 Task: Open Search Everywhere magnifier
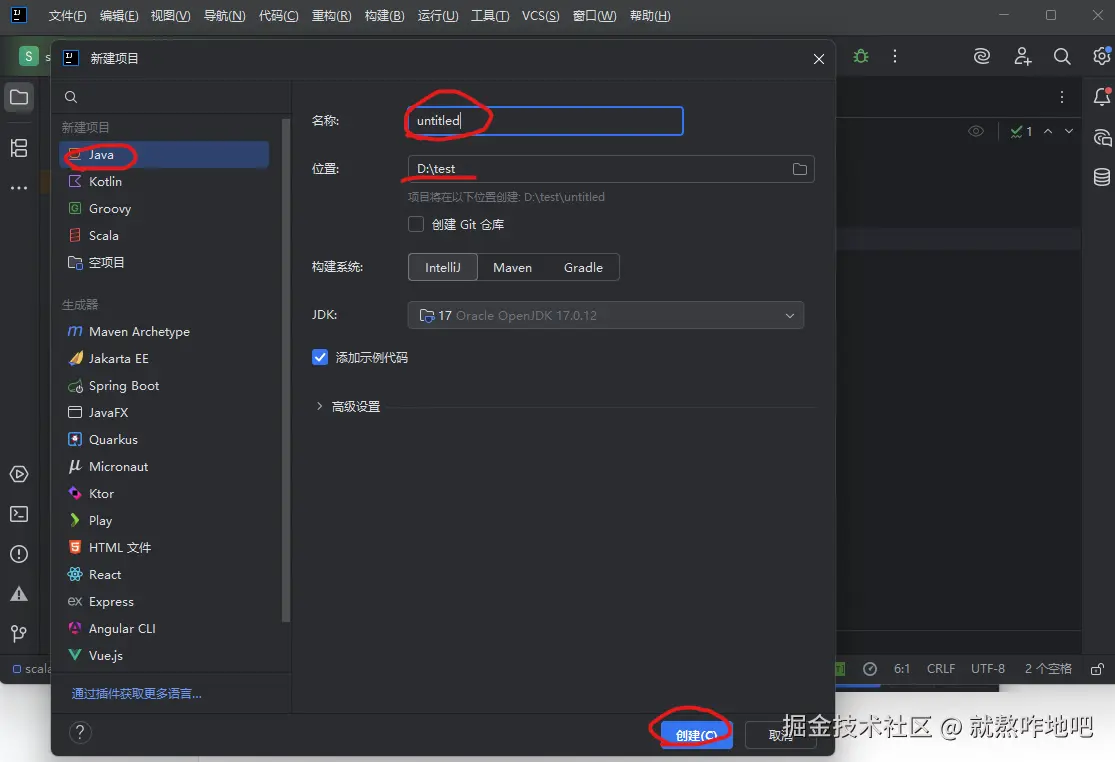[x=1062, y=57]
